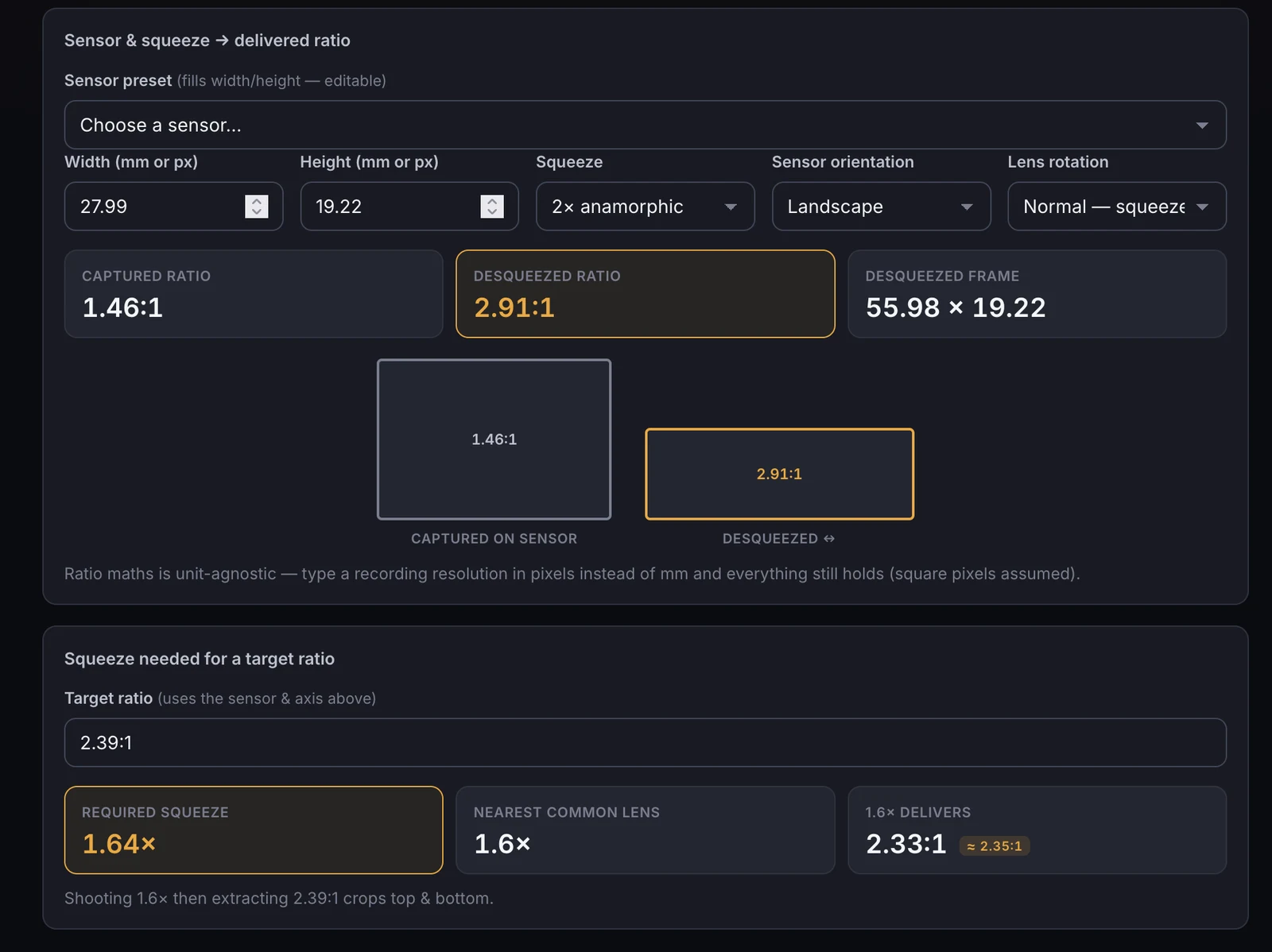The height and width of the screenshot is (952, 1272).
Task: Click the 'Sensor & squeeze → delivered ratio' heading
Action: (x=207, y=41)
